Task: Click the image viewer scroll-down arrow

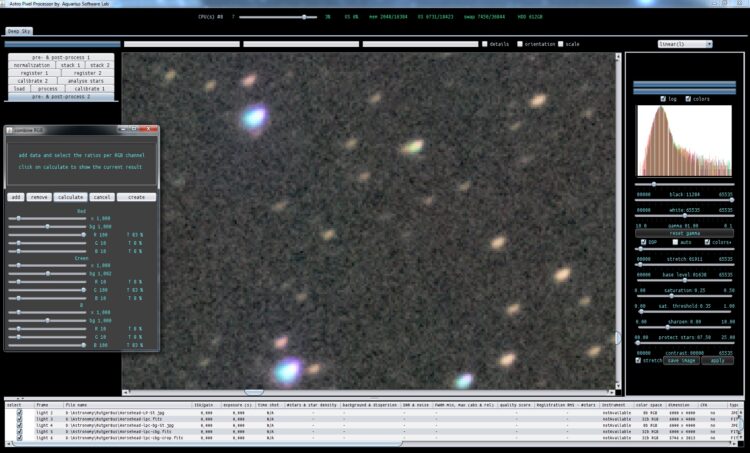Action: [x=618, y=386]
